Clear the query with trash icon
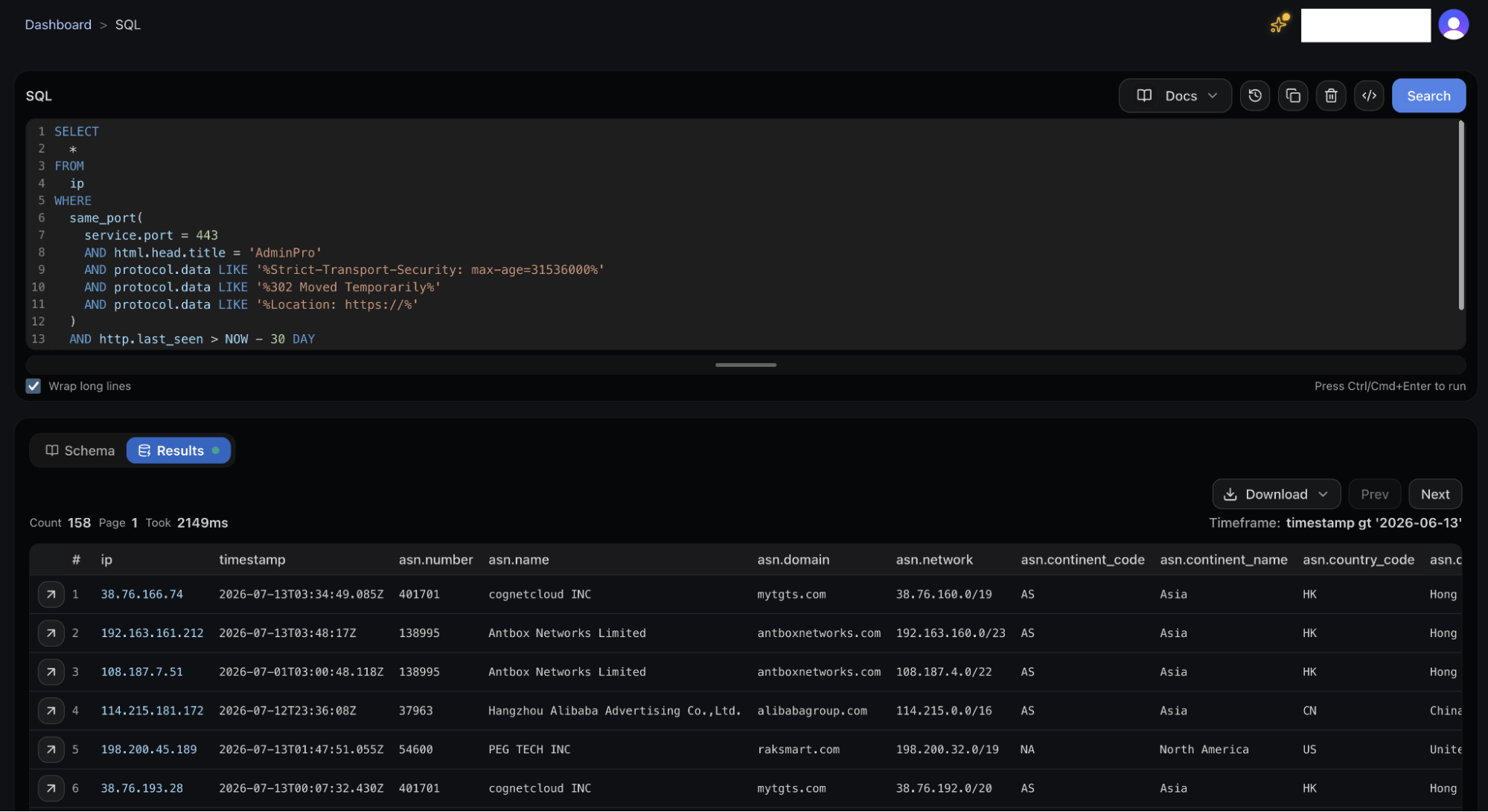 1331,96
